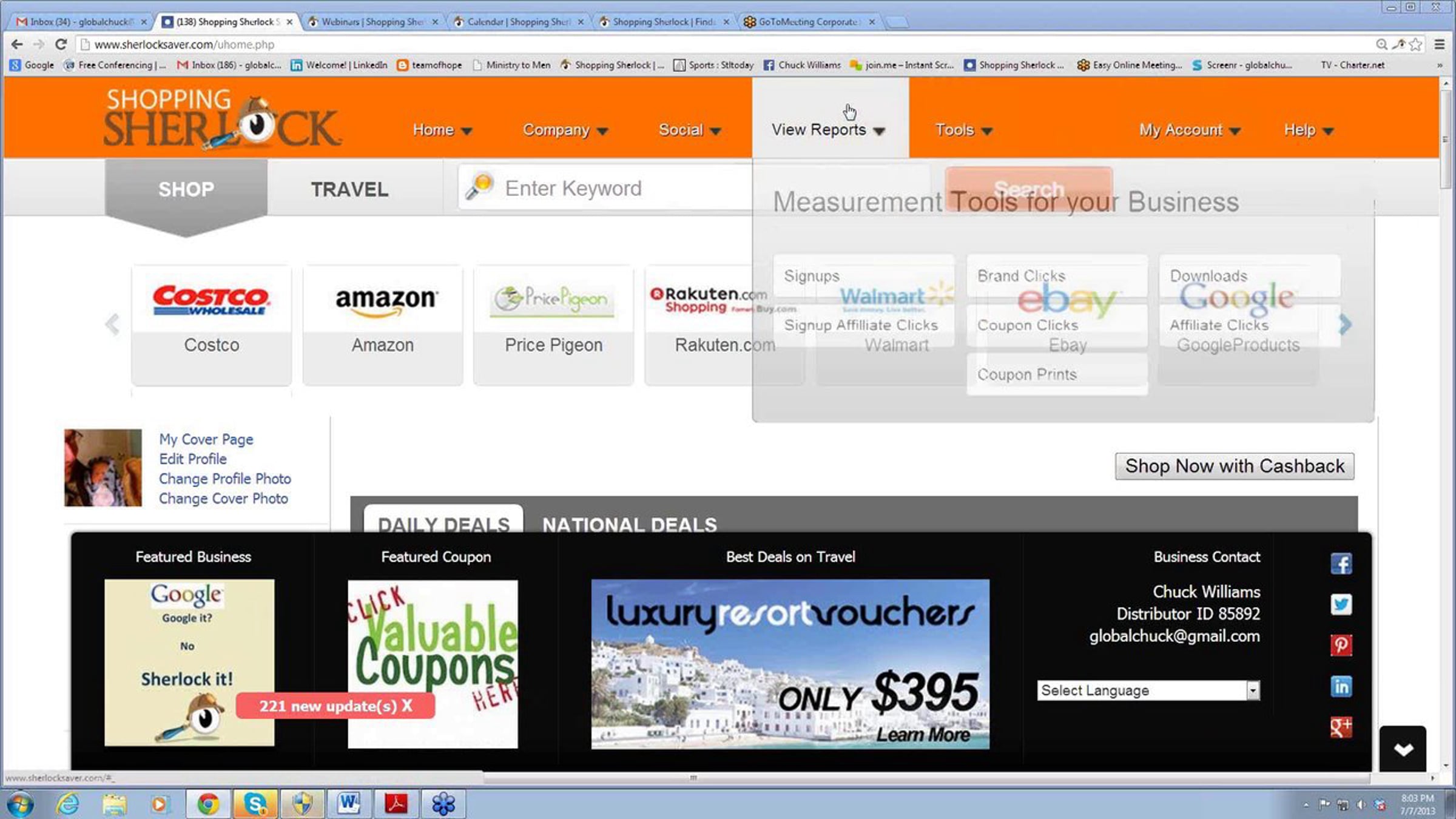1456x819 pixels.
Task: Open the My Cover Page link
Action: (206, 439)
